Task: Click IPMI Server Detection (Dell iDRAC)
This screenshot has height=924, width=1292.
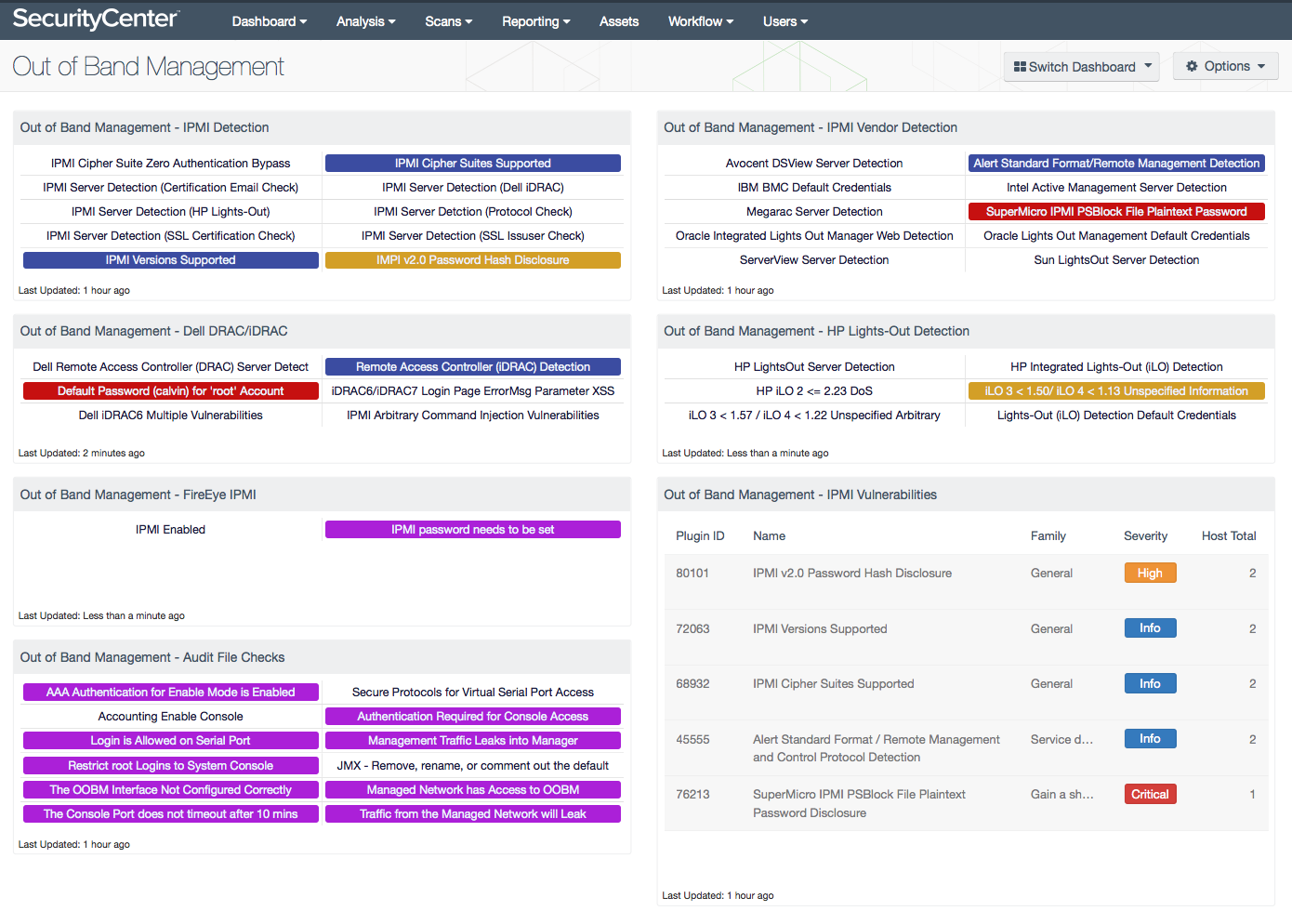Action: pyautogui.click(x=473, y=188)
